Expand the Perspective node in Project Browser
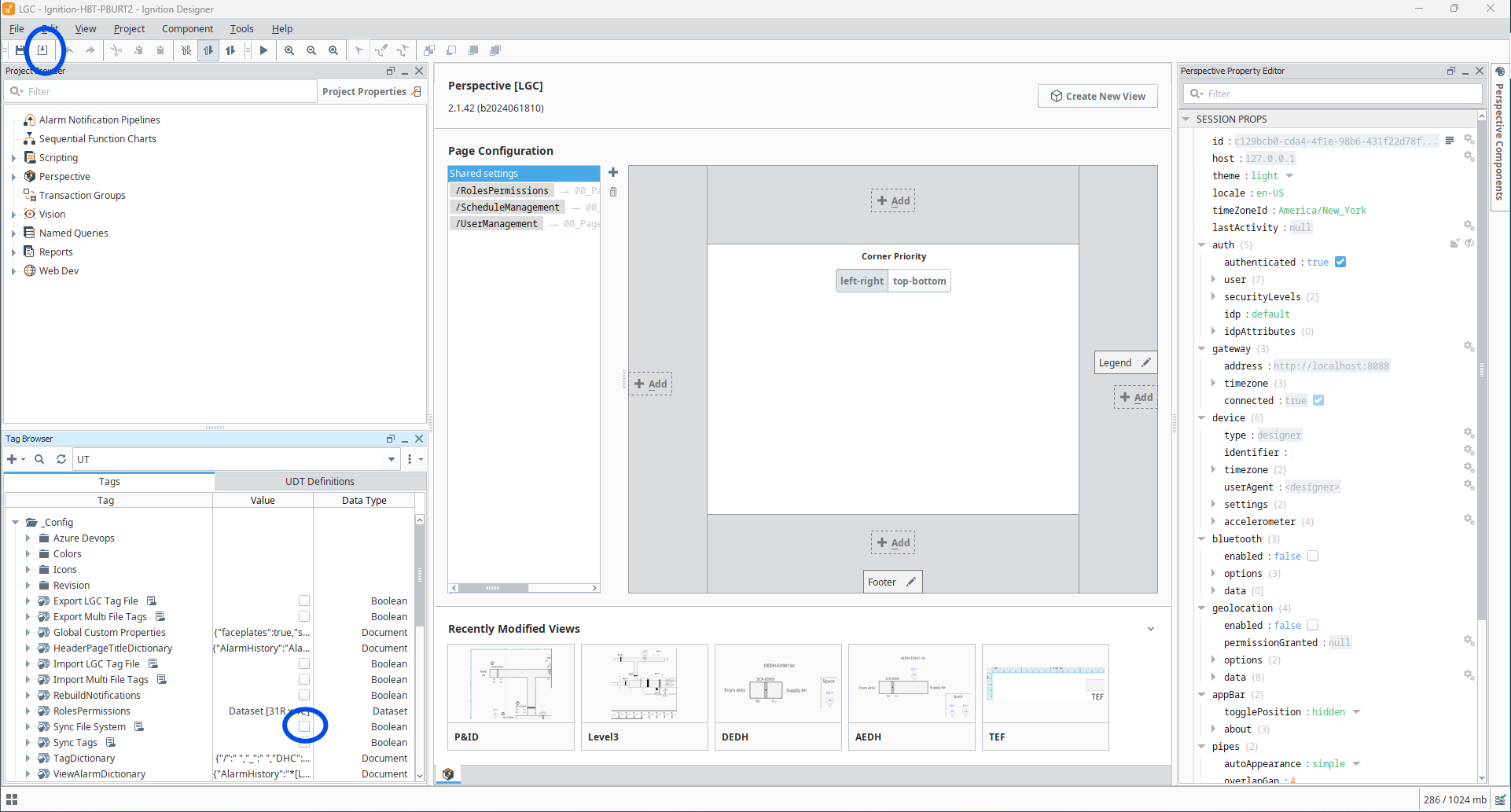Viewport: 1511px width, 812px height. [13, 177]
